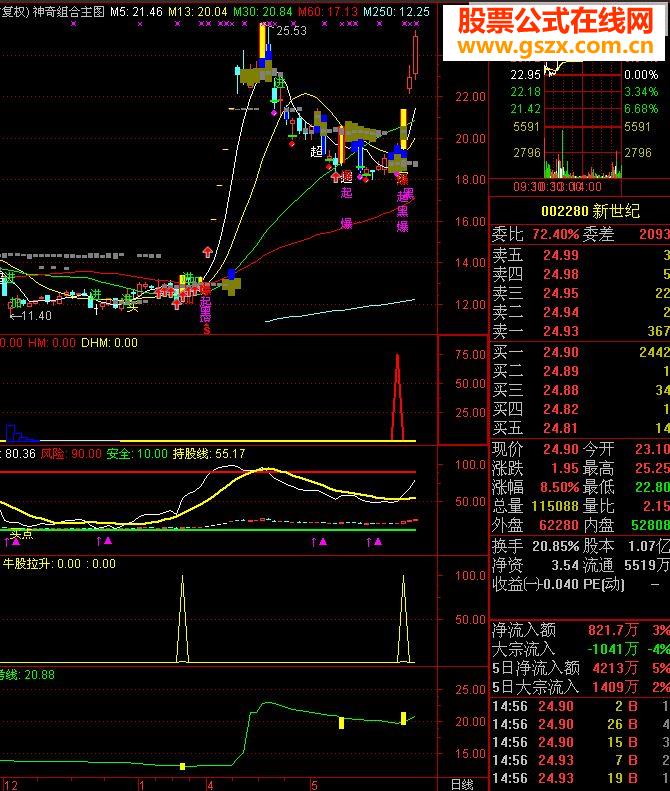670x791 pixels.
Task: Click the 持股线: 55.17 indicator label
Action: 209,454
